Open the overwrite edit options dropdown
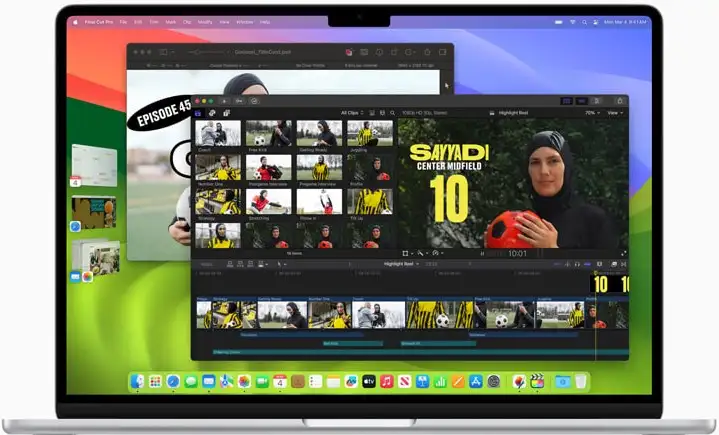This screenshot has height=435, width=719. click(263, 264)
